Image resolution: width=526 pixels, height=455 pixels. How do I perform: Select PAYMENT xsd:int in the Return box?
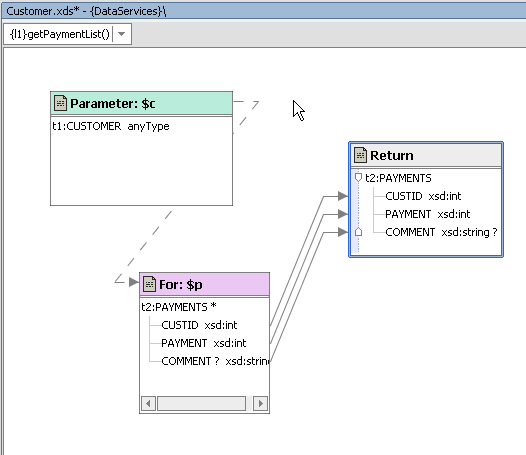point(428,214)
